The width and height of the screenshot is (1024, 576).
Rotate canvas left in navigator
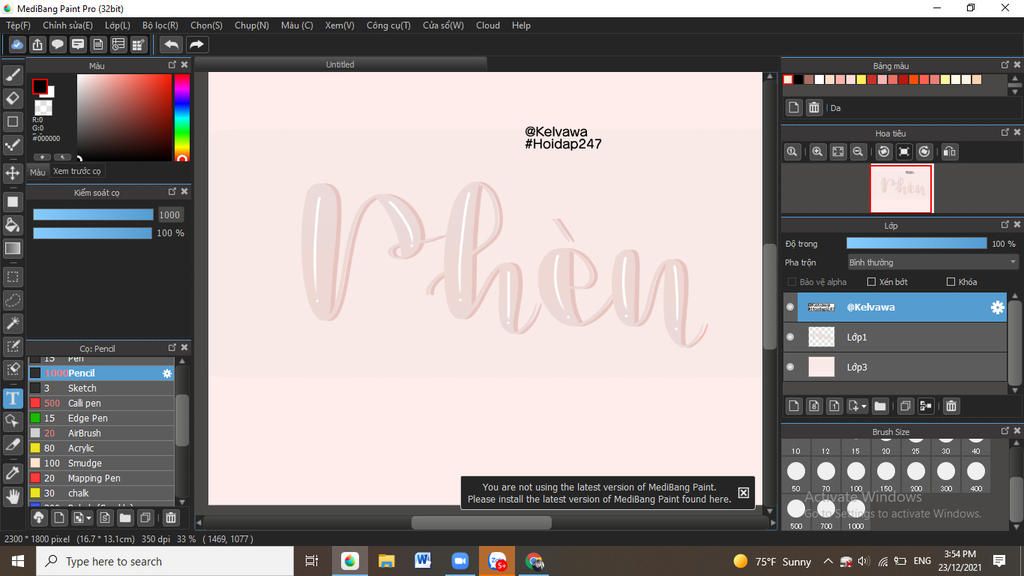pos(884,152)
